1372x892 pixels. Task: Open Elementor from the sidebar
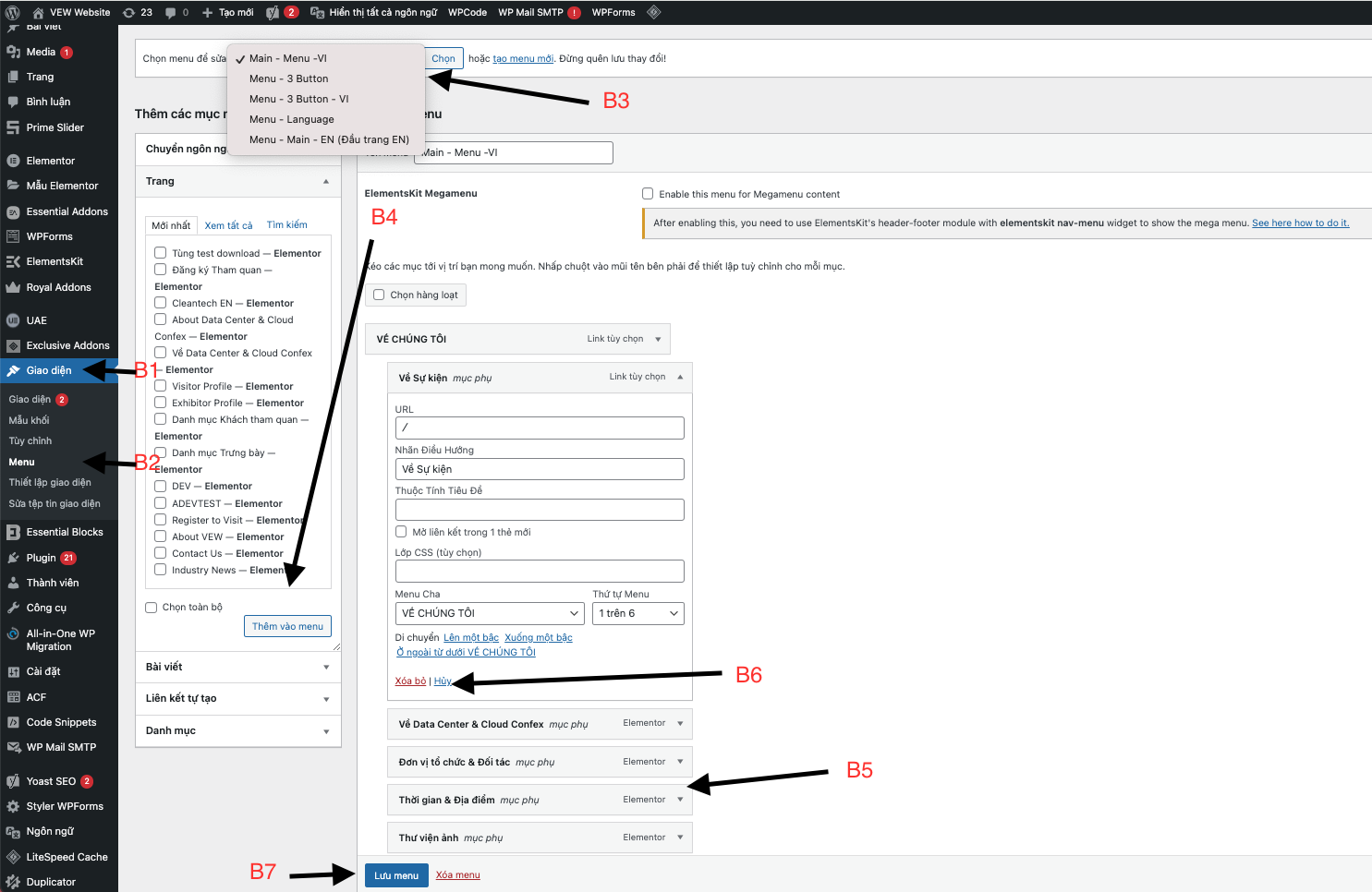(x=50, y=161)
